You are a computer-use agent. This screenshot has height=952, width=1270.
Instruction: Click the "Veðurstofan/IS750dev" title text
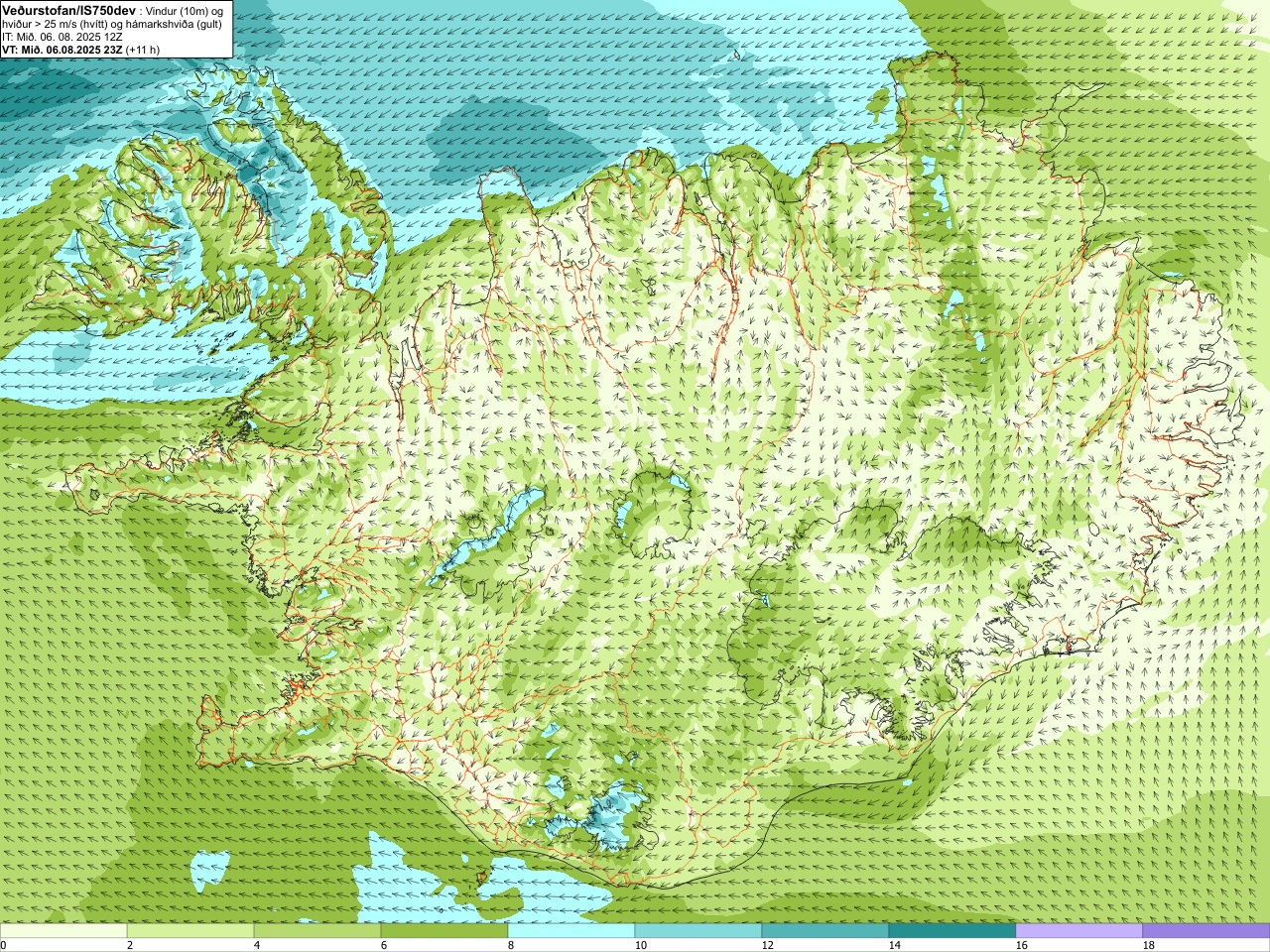coord(68,10)
